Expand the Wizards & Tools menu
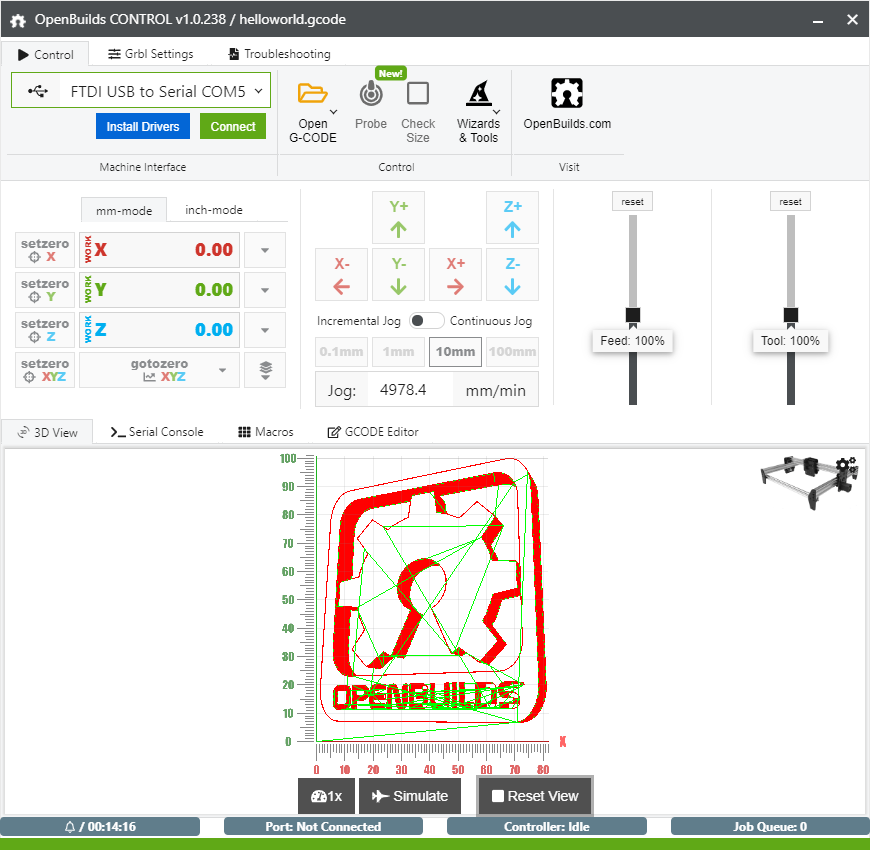The width and height of the screenshot is (870, 850). coord(479,112)
